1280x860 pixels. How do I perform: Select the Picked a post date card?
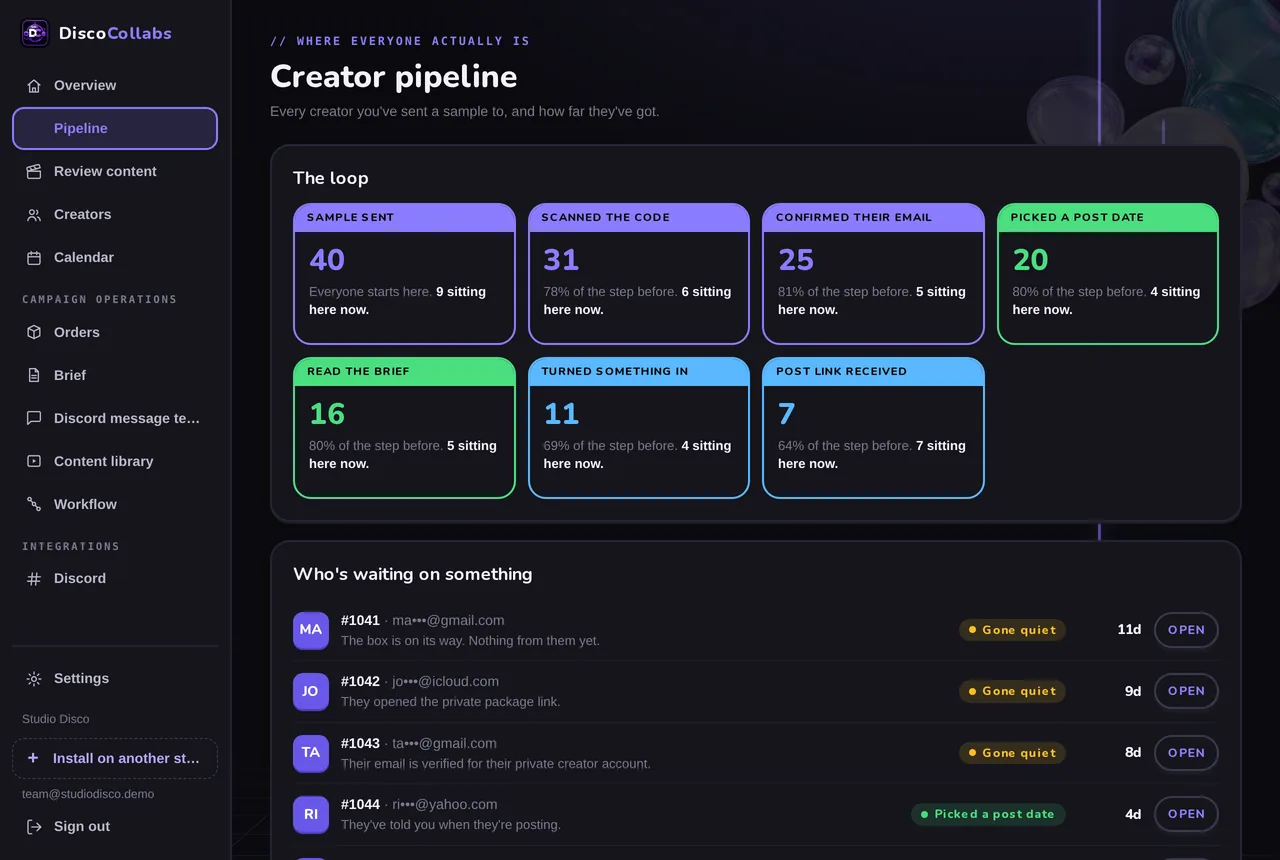click(x=1108, y=274)
